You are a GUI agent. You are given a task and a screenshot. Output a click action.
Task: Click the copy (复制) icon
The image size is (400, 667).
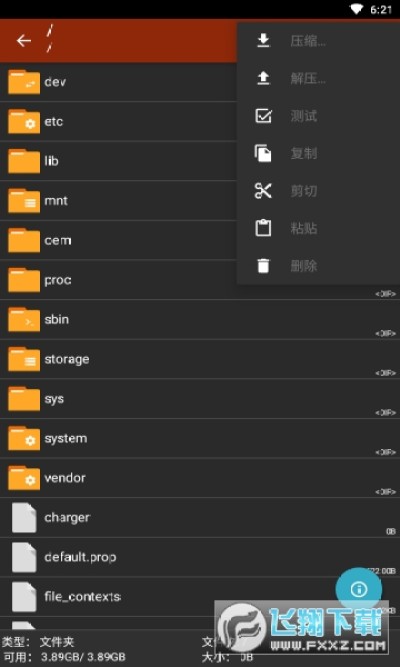tap(263, 153)
